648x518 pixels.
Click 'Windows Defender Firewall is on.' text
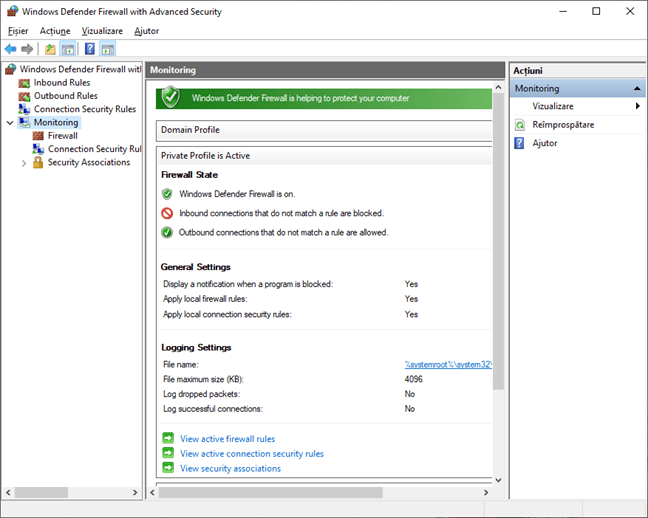237,194
